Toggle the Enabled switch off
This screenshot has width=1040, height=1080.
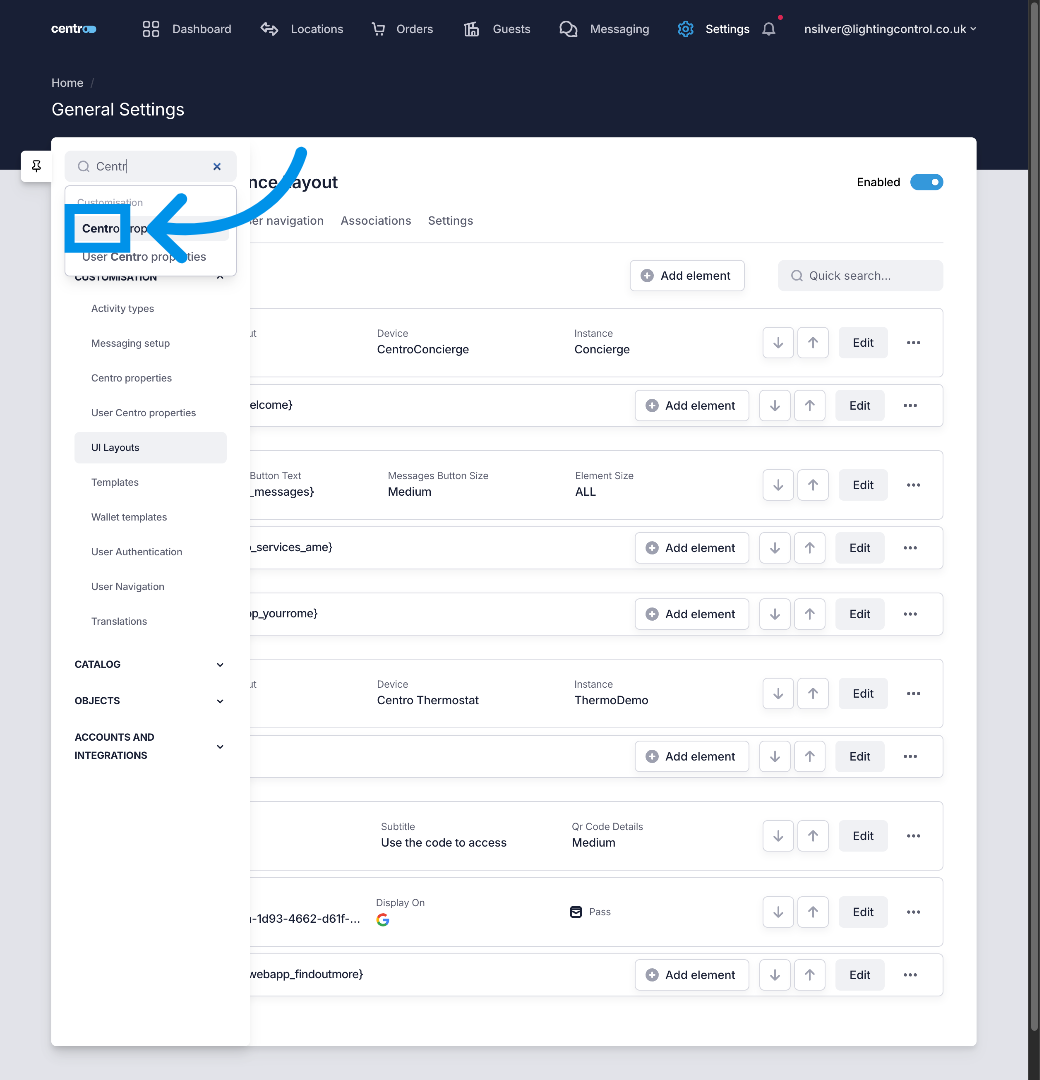pos(926,182)
